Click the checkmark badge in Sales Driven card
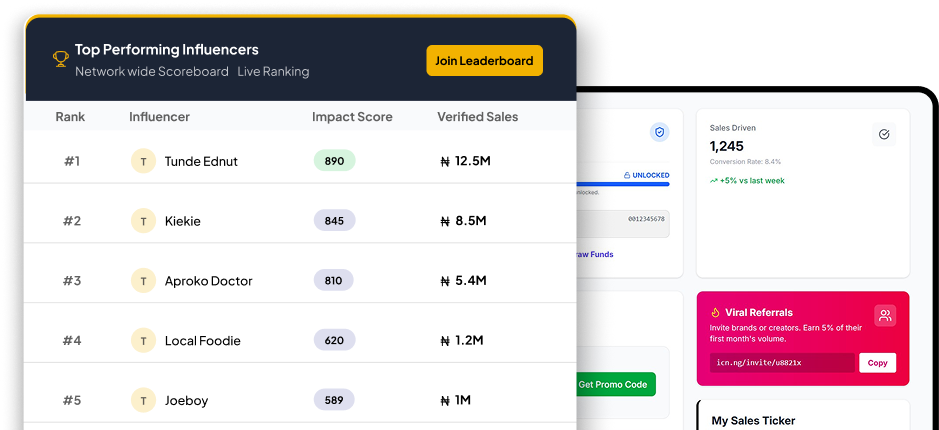The width and height of the screenshot is (939, 430). 883,134
